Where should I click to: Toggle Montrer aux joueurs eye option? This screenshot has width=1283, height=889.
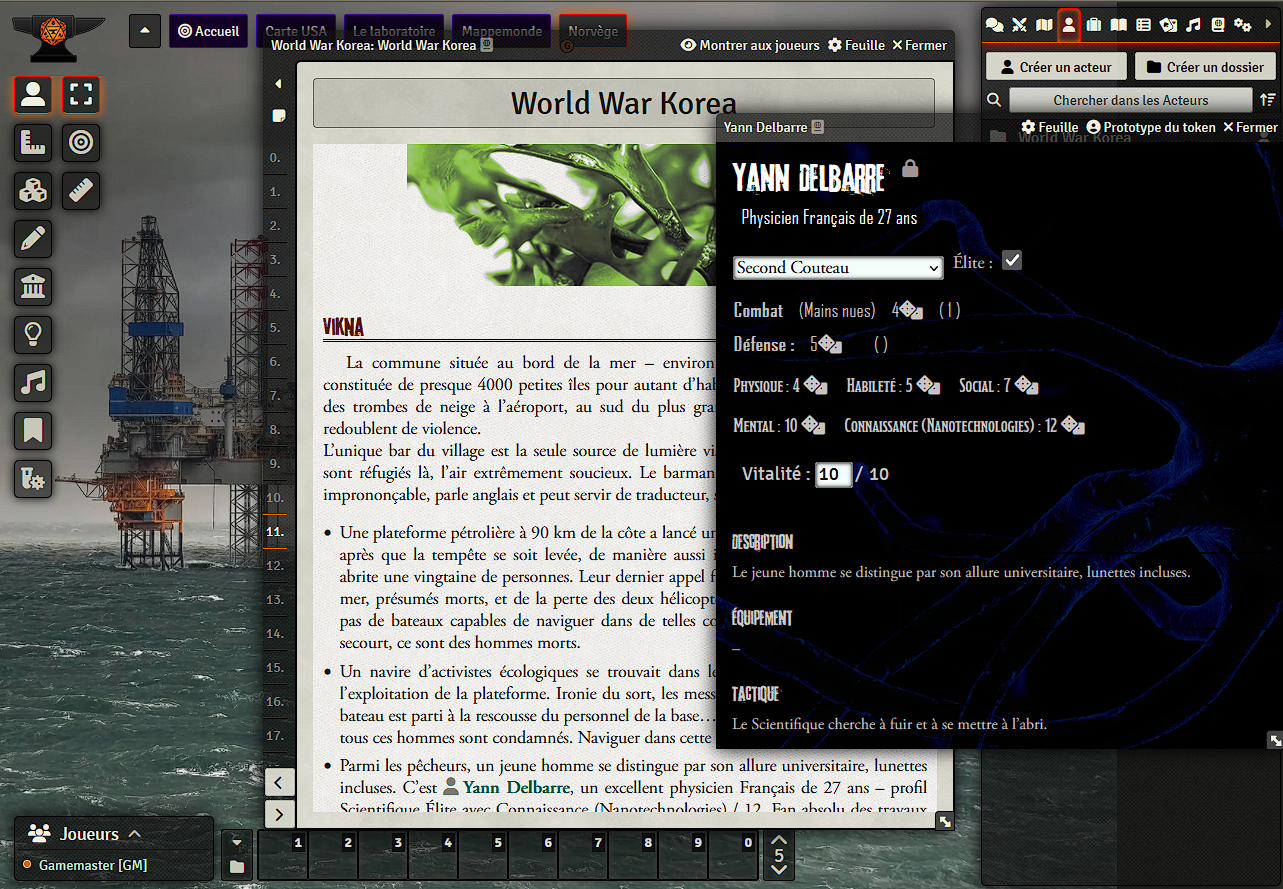tap(749, 46)
